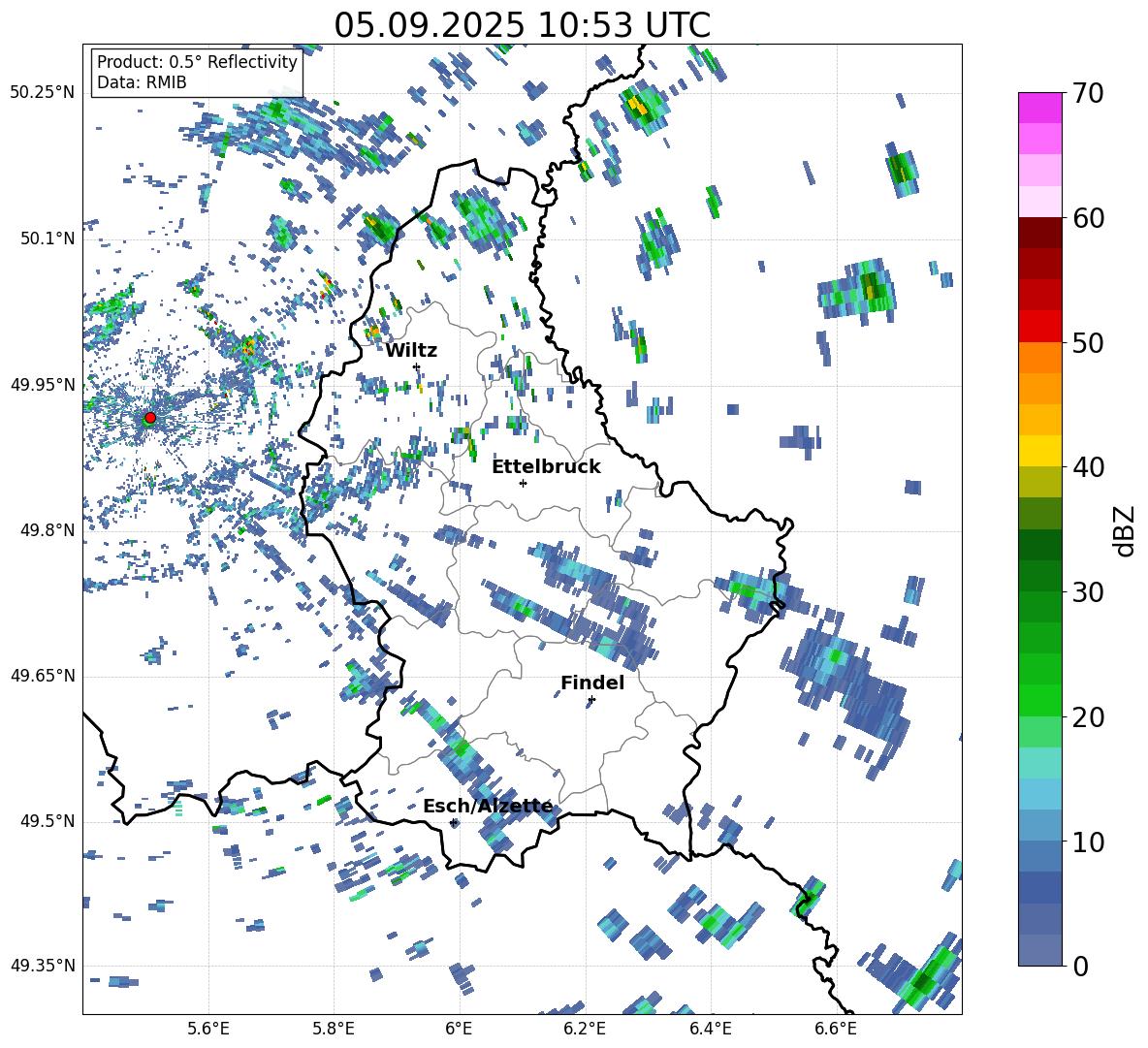This screenshot has width=1148, height=1048.
Task: Click the magenta top colorbar swatch
Action: (x=1039, y=108)
